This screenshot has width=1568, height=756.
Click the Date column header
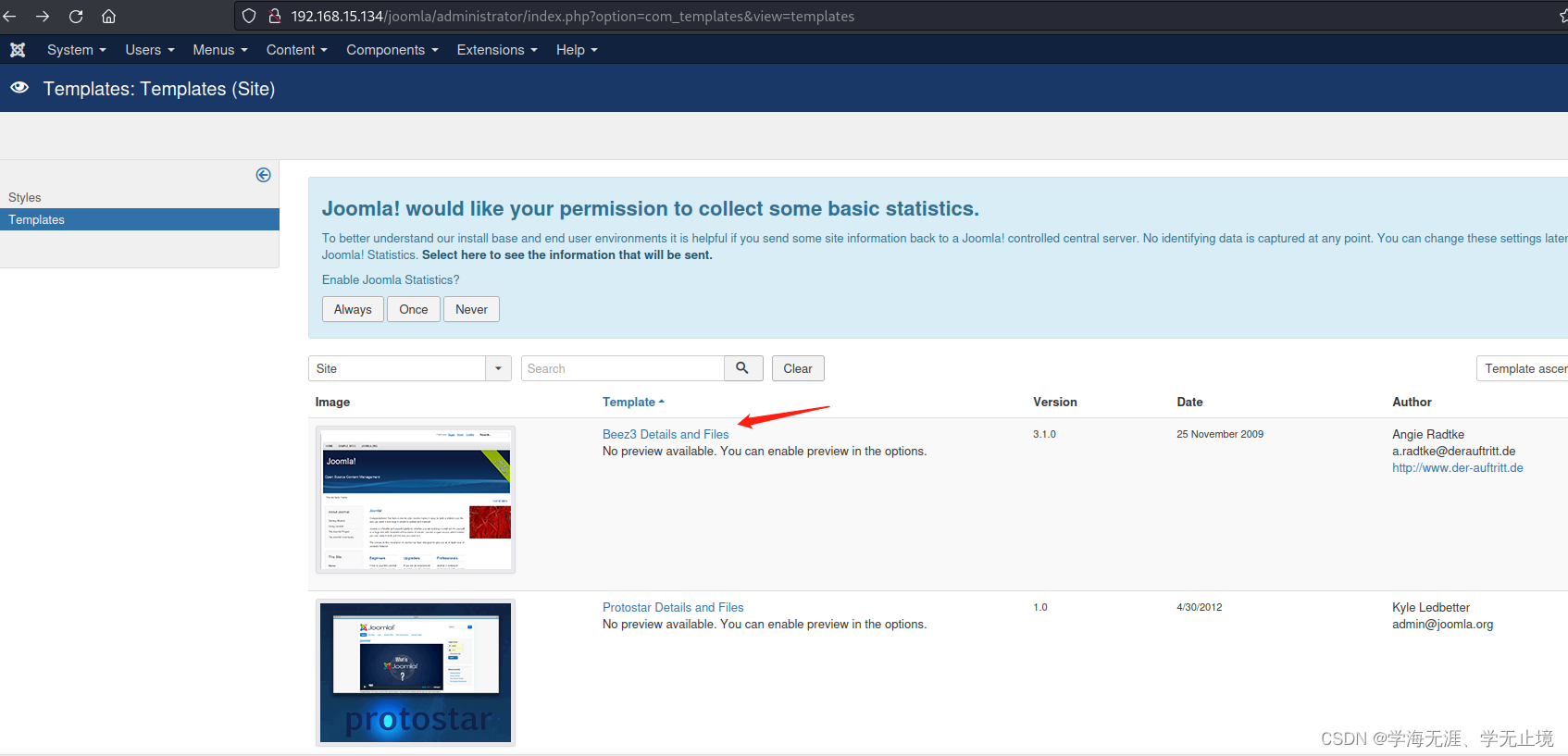(x=1189, y=402)
